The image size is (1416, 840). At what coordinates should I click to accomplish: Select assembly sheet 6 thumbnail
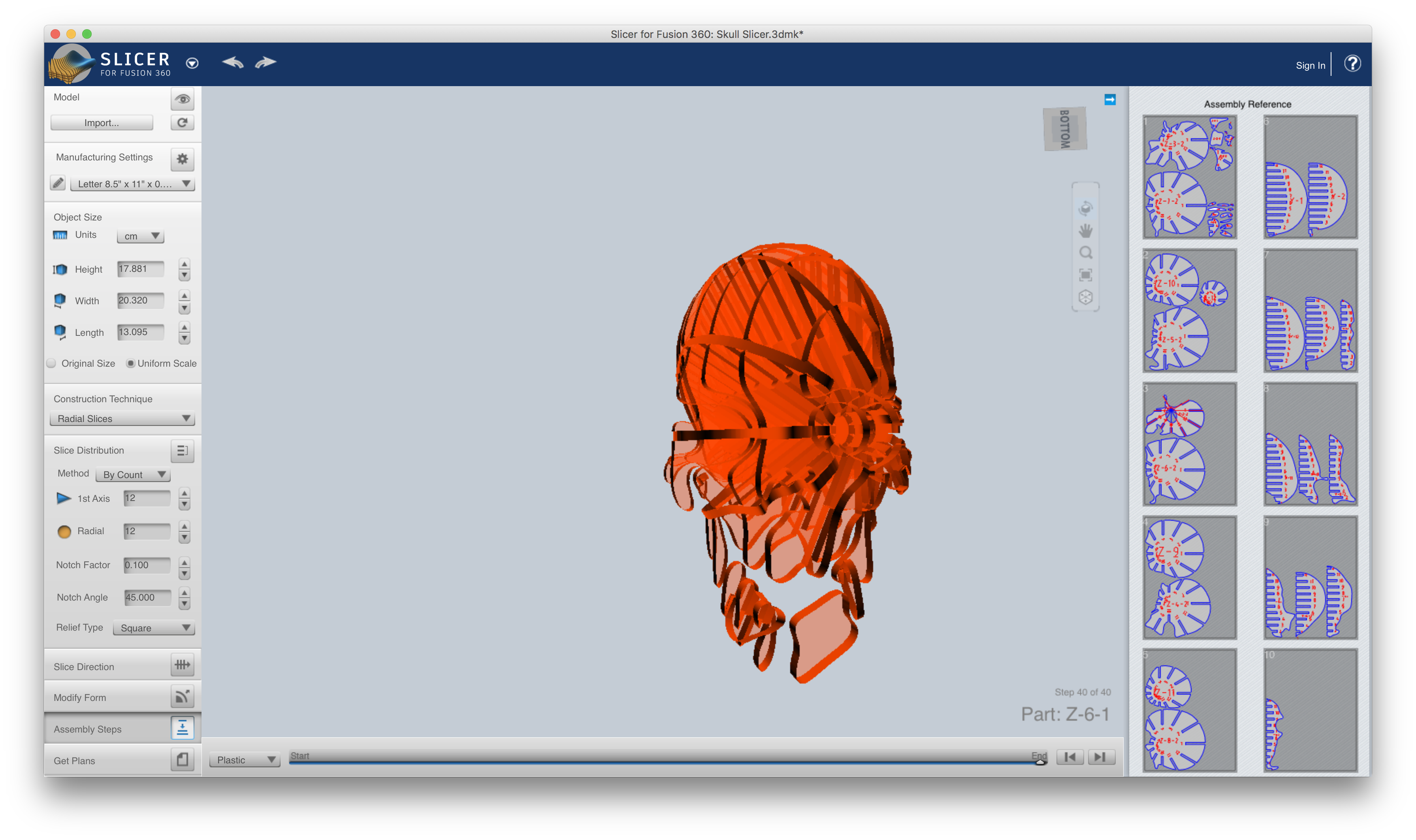(x=1310, y=177)
